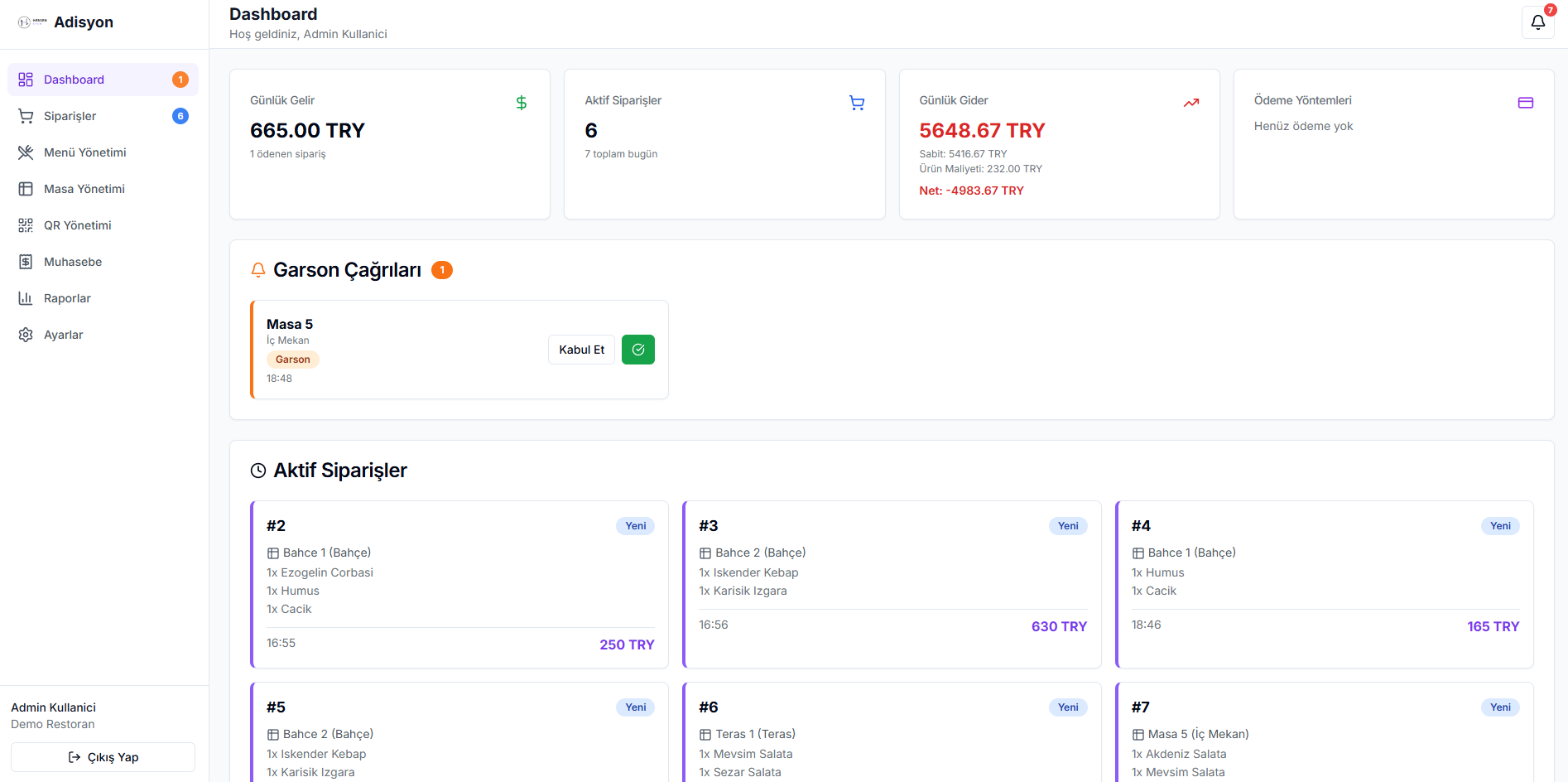Log out with Çıkış Yap button
The image size is (1568, 782).
pyautogui.click(x=103, y=757)
